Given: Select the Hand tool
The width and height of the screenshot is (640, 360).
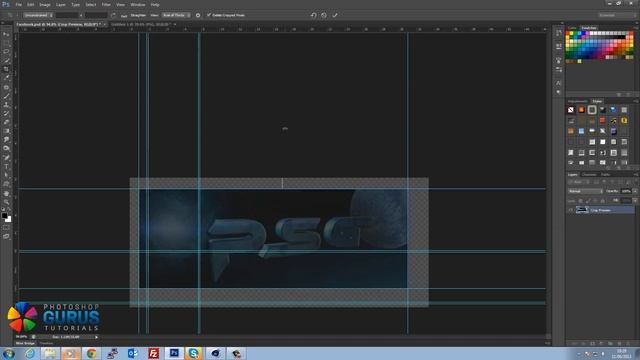Looking at the screenshot, I should click(x=6, y=193).
